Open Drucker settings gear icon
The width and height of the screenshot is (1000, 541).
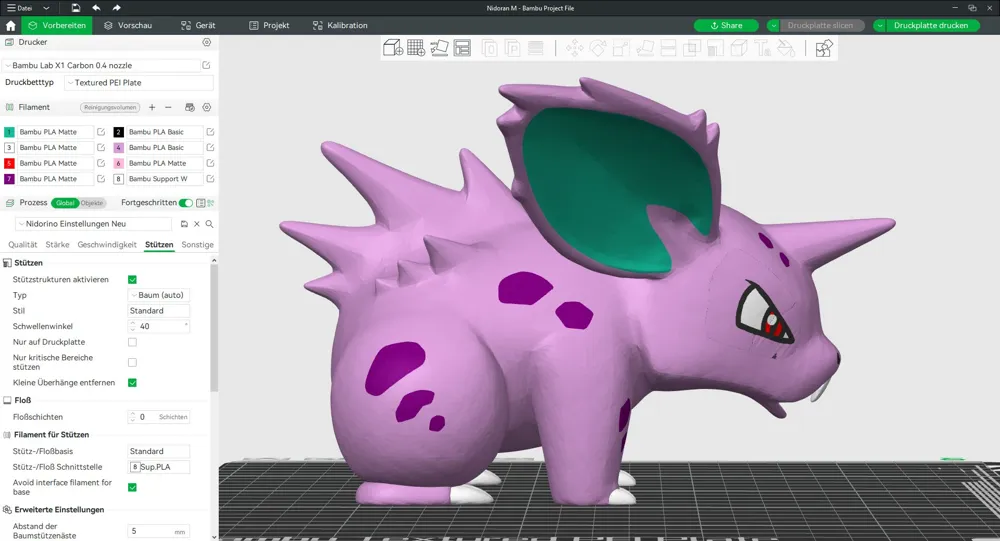207,42
